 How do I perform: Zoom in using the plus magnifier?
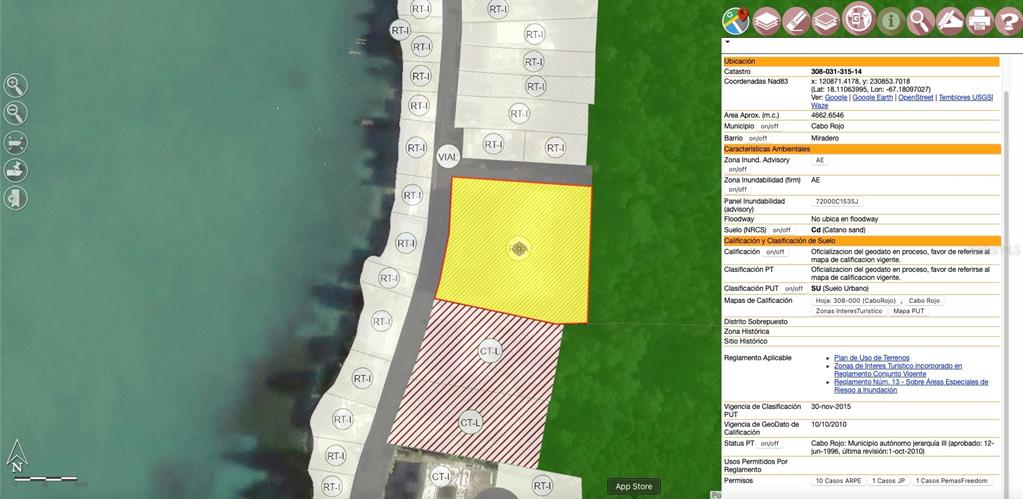pyautogui.click(x=16, y=86)
